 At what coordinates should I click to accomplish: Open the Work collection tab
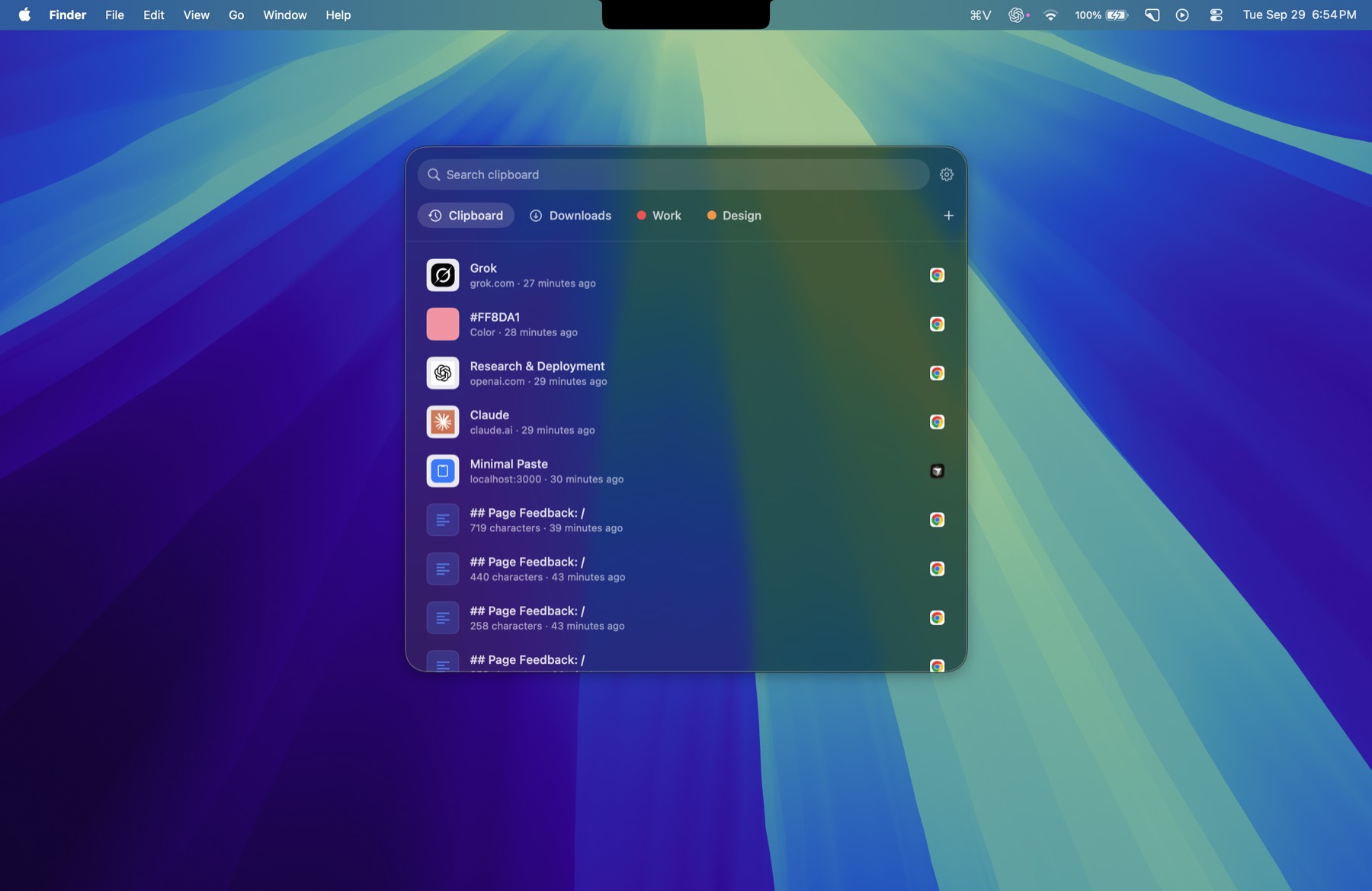(659, 216)
